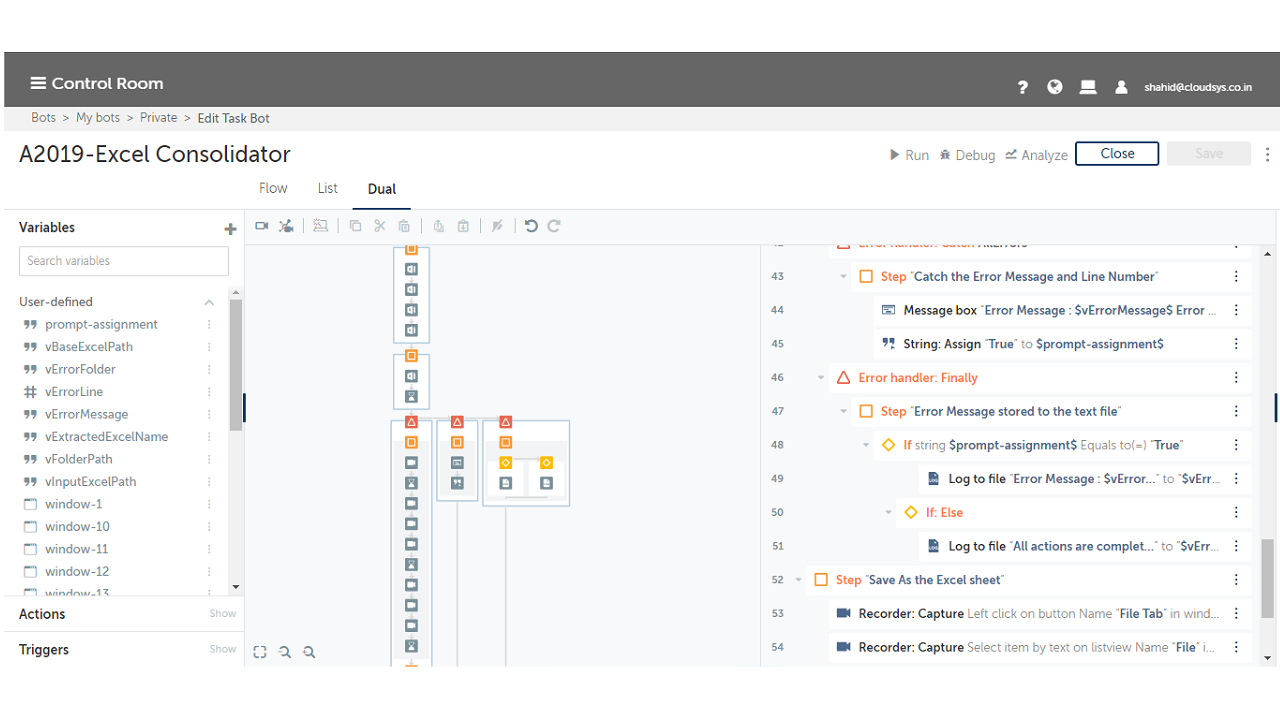Image resolution: width=1280 pixels, height=720 pixels.
Task: Open the Control Room hamburger menu
Action: [38, 83]
